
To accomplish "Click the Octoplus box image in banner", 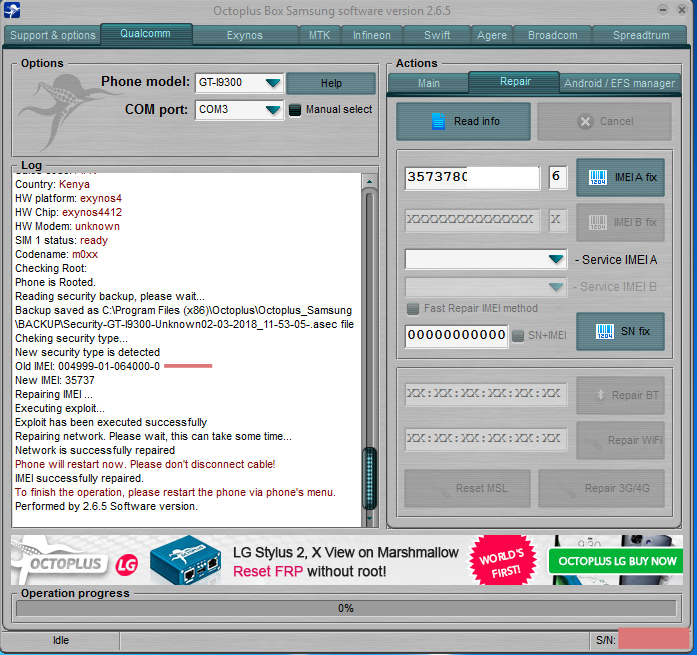I will (186, 560).
